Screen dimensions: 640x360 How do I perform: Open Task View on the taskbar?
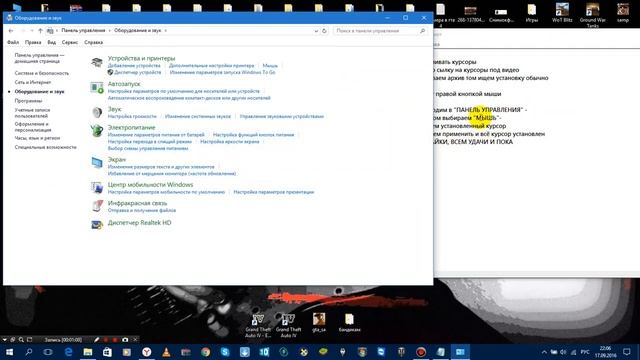[x=48, y=352]
